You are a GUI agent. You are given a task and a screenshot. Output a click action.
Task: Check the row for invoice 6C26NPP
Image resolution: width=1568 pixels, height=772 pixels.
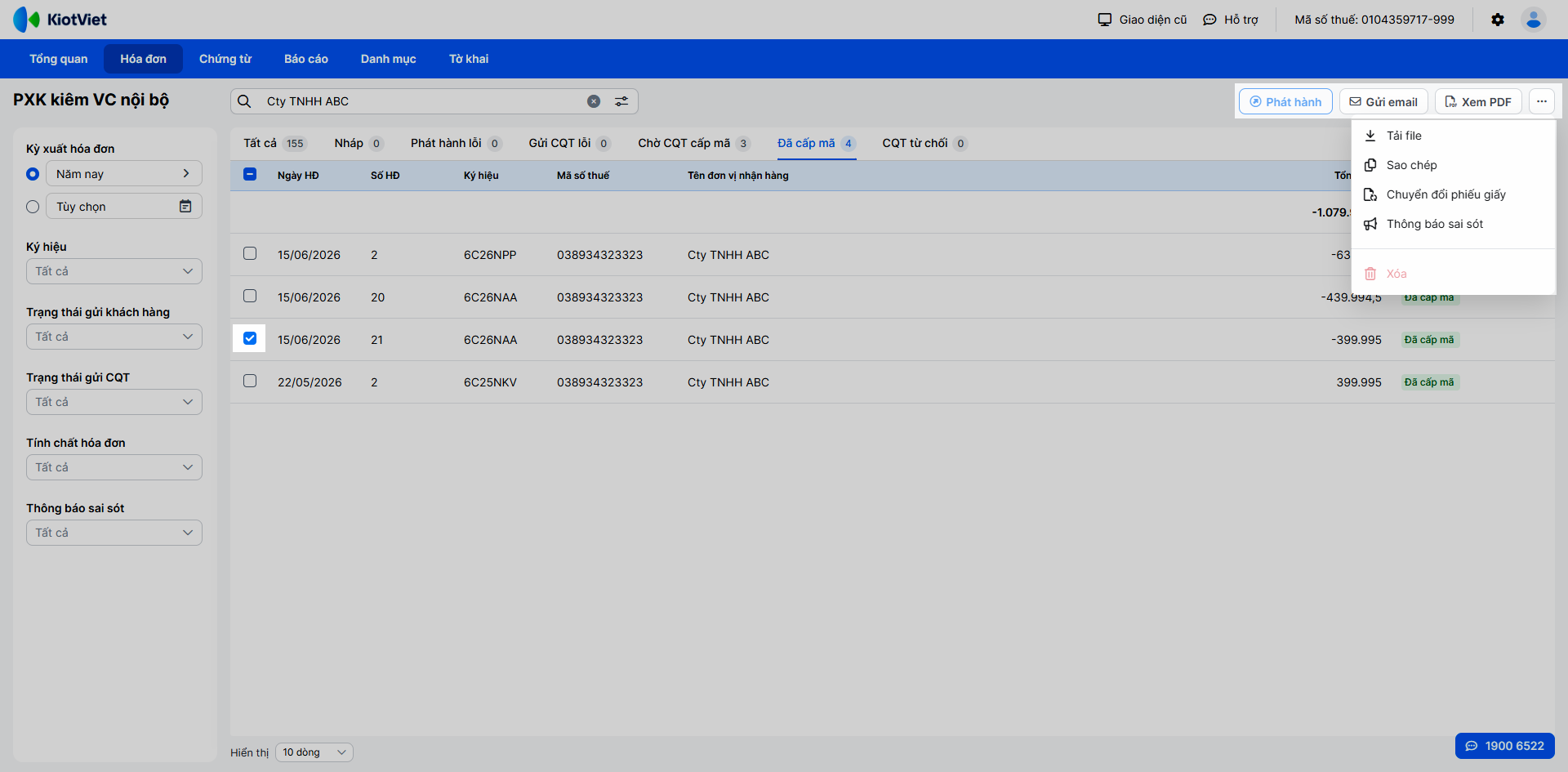pyautogui.click(x=250, y=253)
